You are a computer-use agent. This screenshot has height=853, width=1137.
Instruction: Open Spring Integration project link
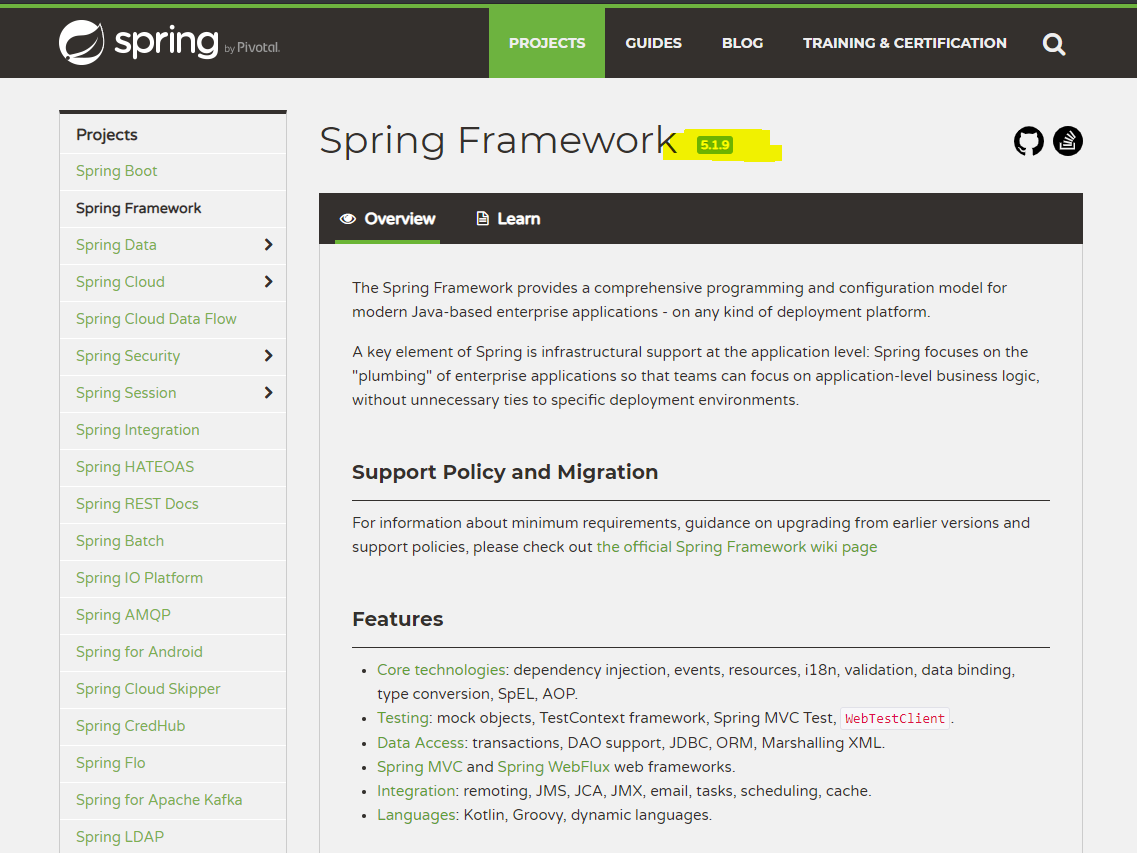point(138,430)
